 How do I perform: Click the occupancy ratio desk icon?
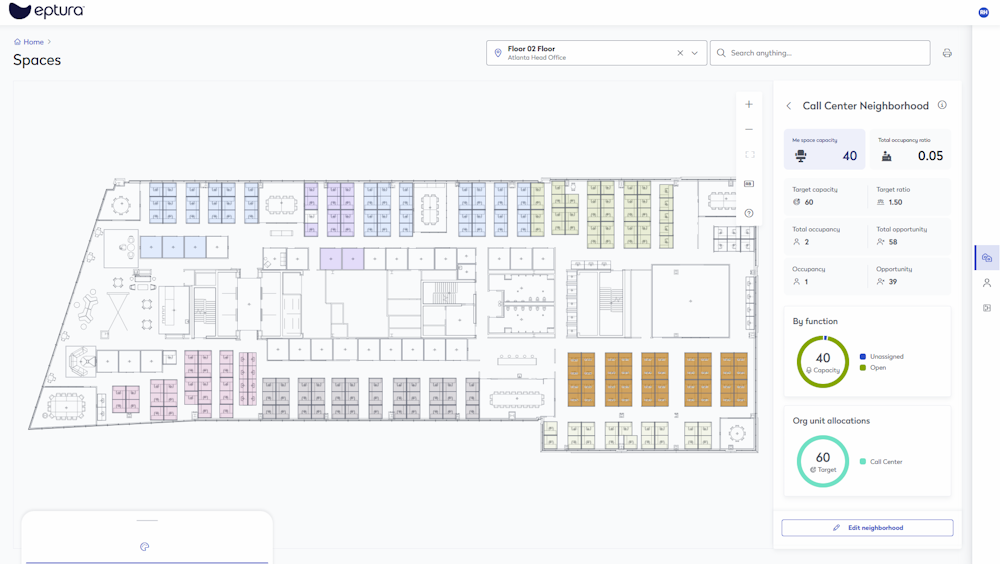[886, 156]
